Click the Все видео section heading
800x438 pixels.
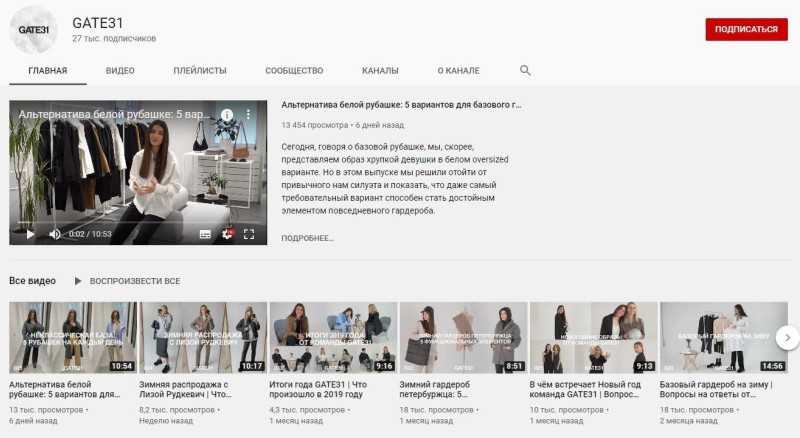[x=33, y=281]
